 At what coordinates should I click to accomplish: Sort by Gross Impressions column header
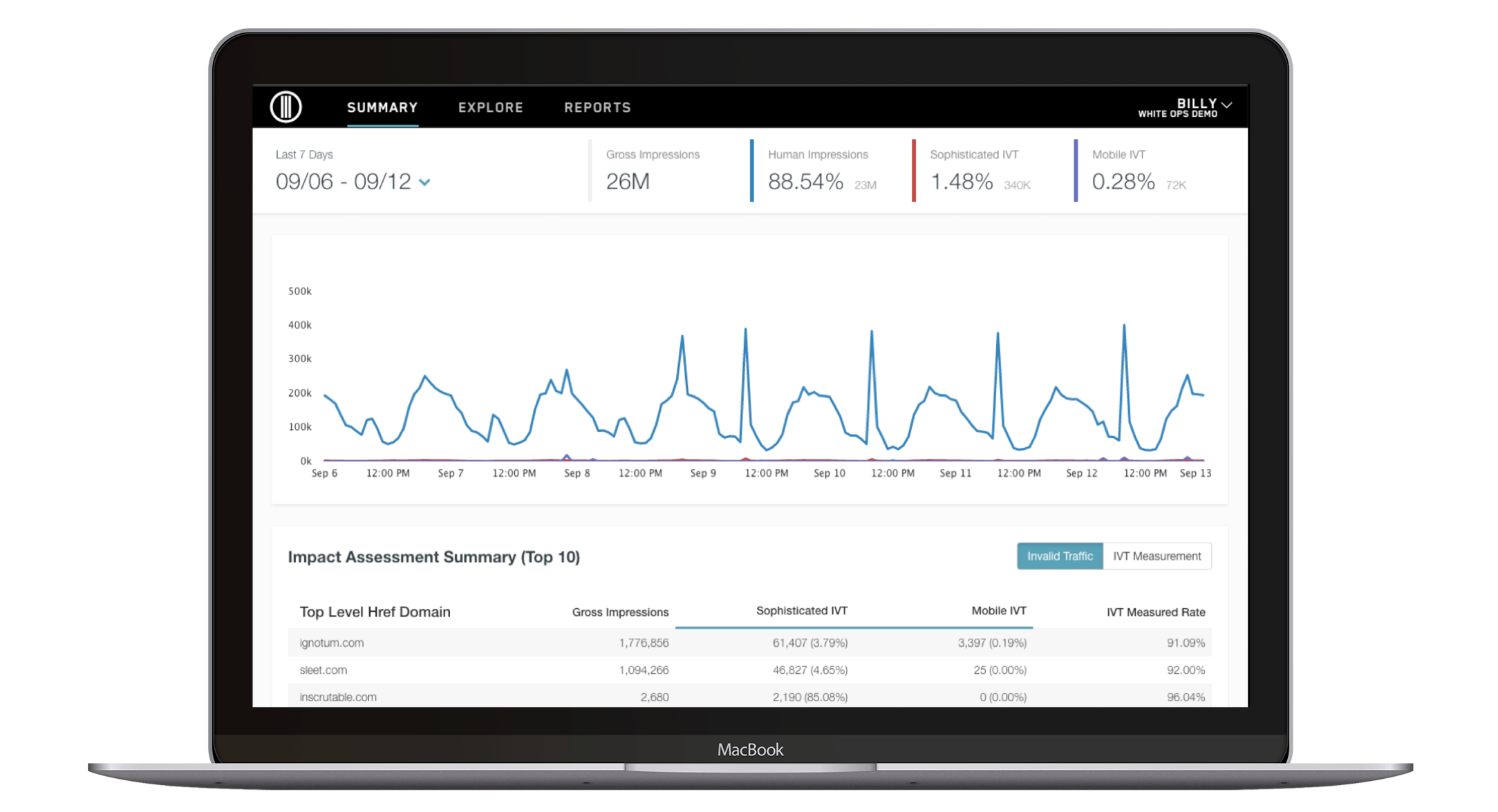click(620, 612)
